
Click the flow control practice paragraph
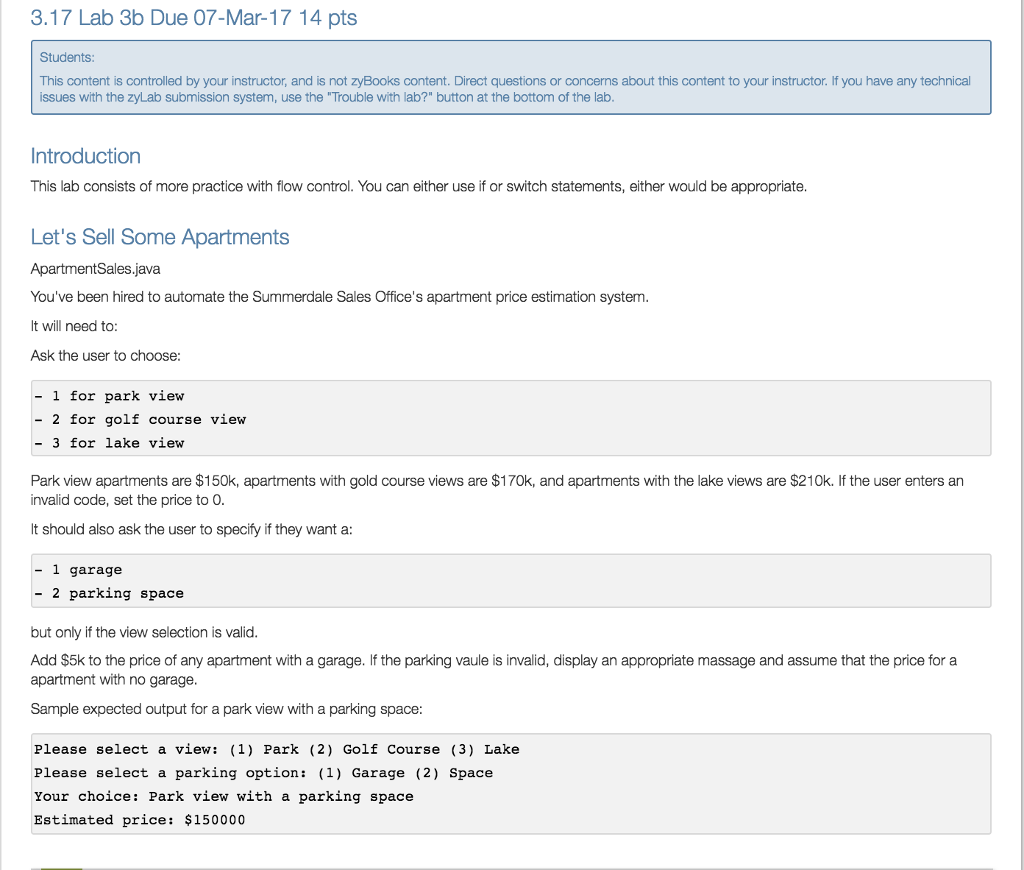(x=418, y=186)
